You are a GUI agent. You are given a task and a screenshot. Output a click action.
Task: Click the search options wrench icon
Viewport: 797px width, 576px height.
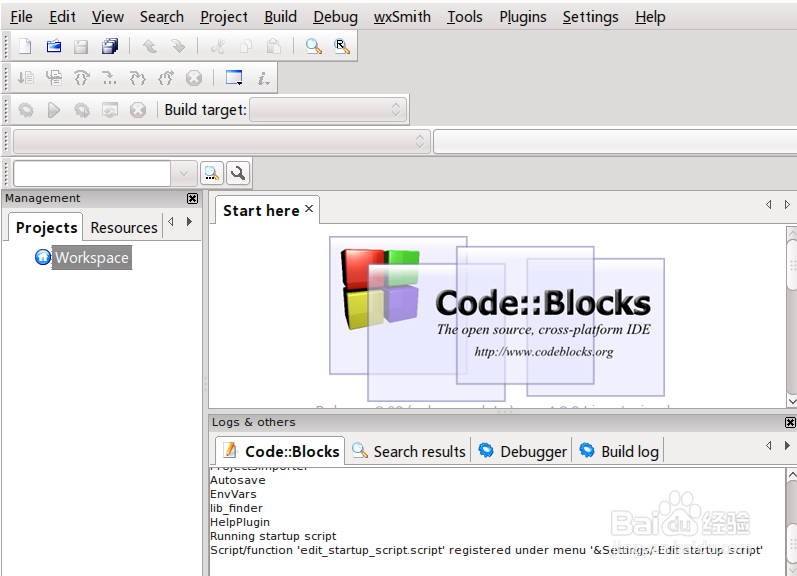237,173
